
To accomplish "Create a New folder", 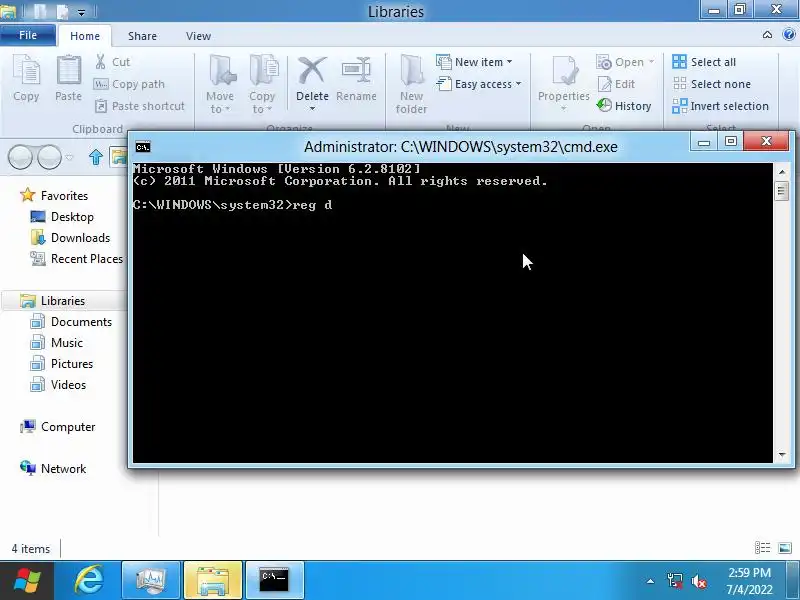I will tap(411, 85).
